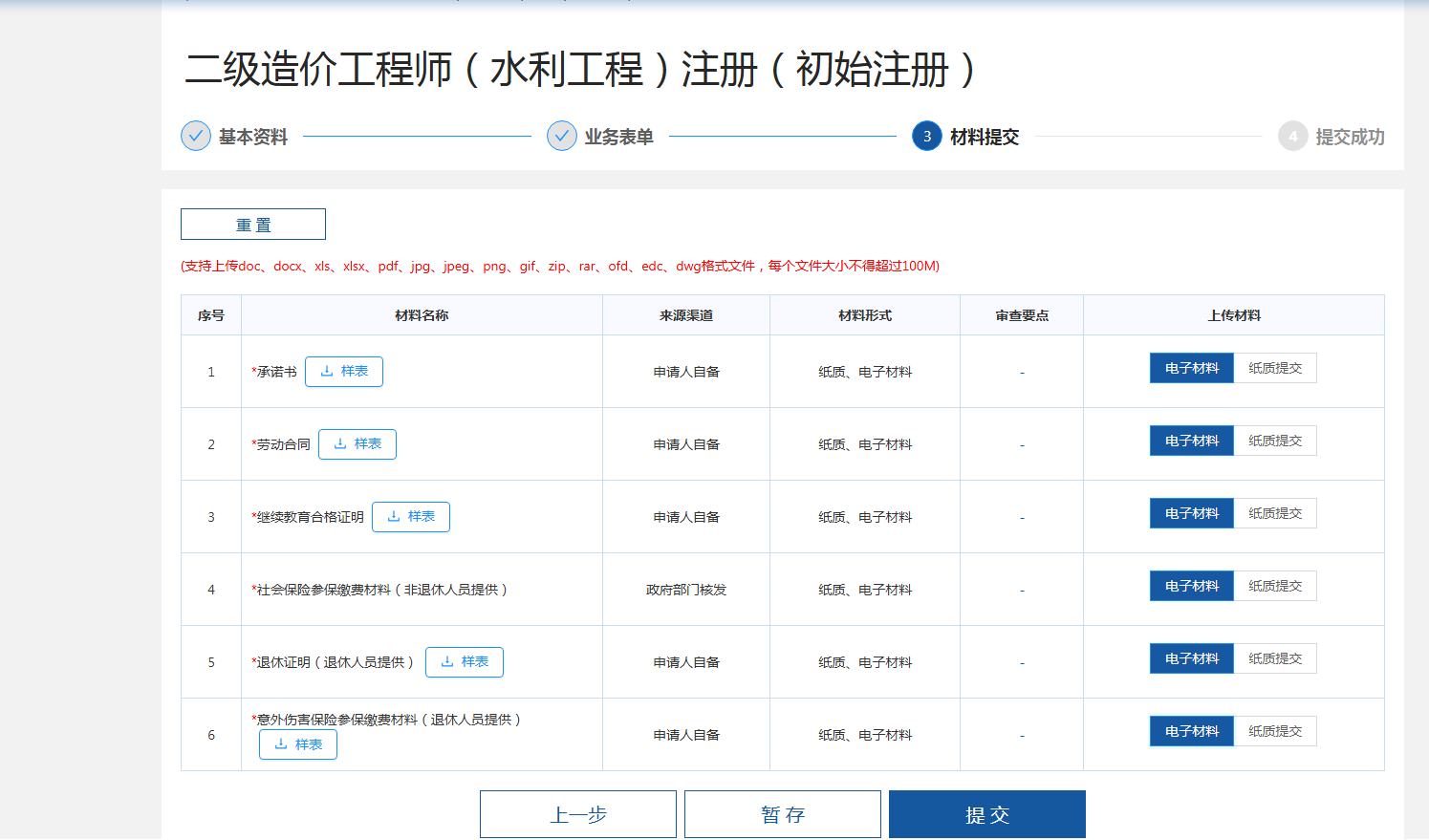Click 暂存 to save draft

tap(783, 815)
